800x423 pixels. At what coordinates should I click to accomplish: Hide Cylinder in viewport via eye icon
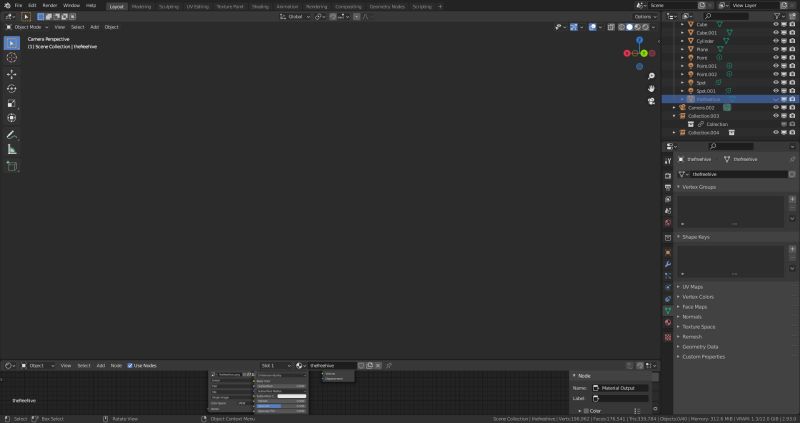pos(776,41)
